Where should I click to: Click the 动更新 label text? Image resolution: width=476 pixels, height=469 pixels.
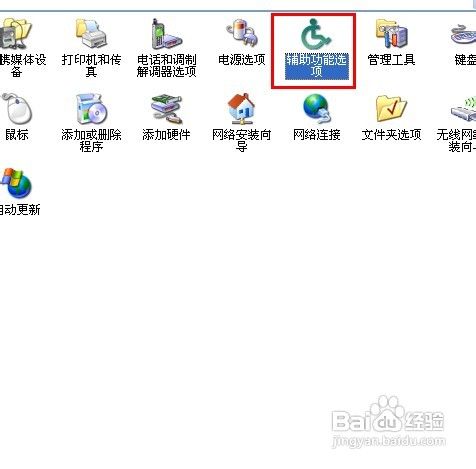coord(20,210)
